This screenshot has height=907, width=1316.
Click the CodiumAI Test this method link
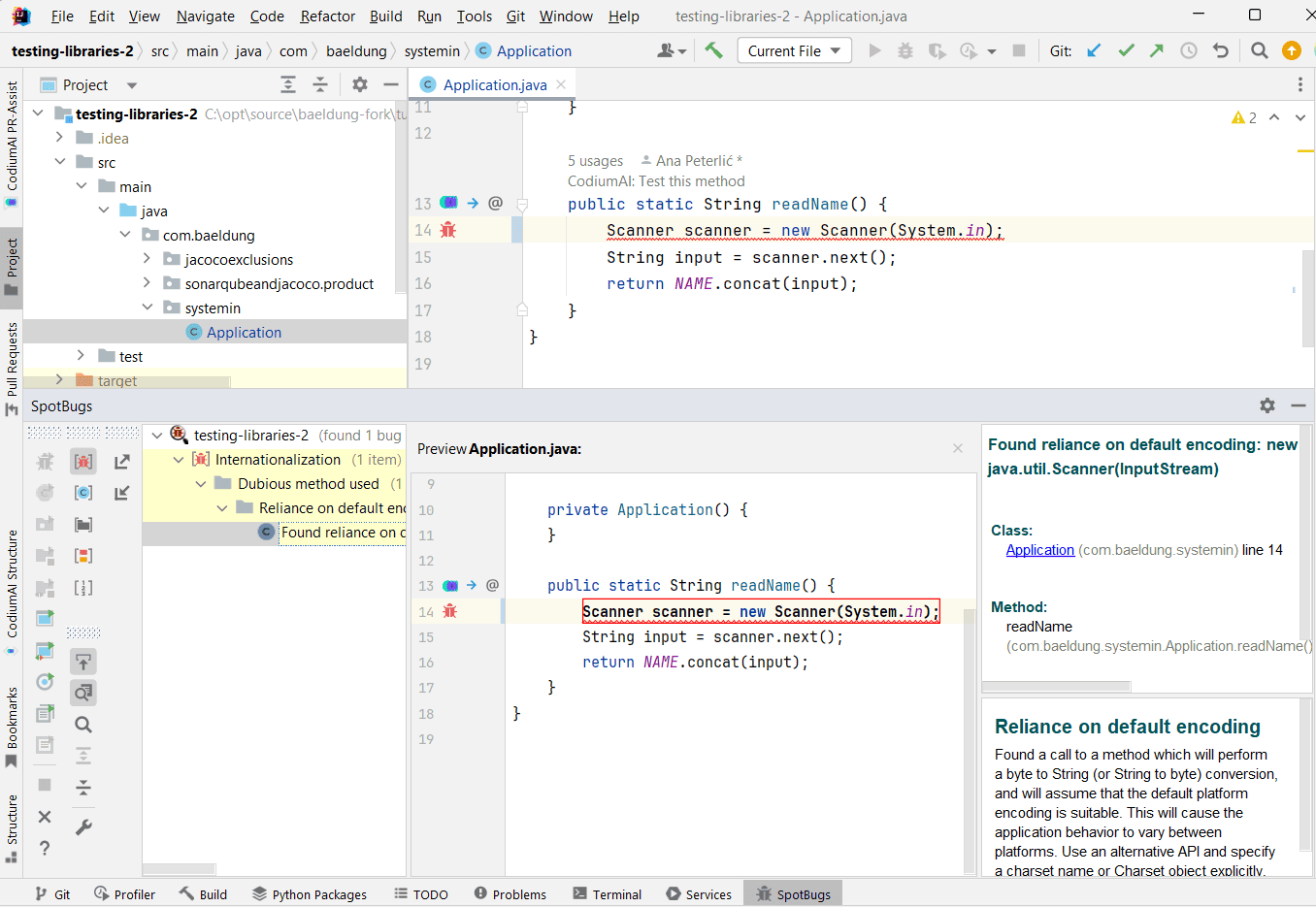[656, 180]
